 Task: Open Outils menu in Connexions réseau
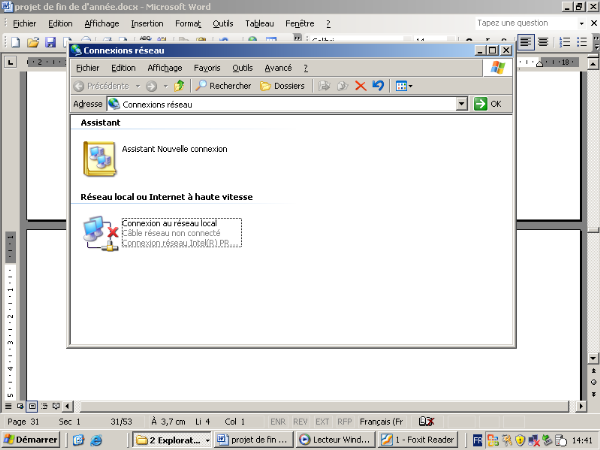(243, 68)
